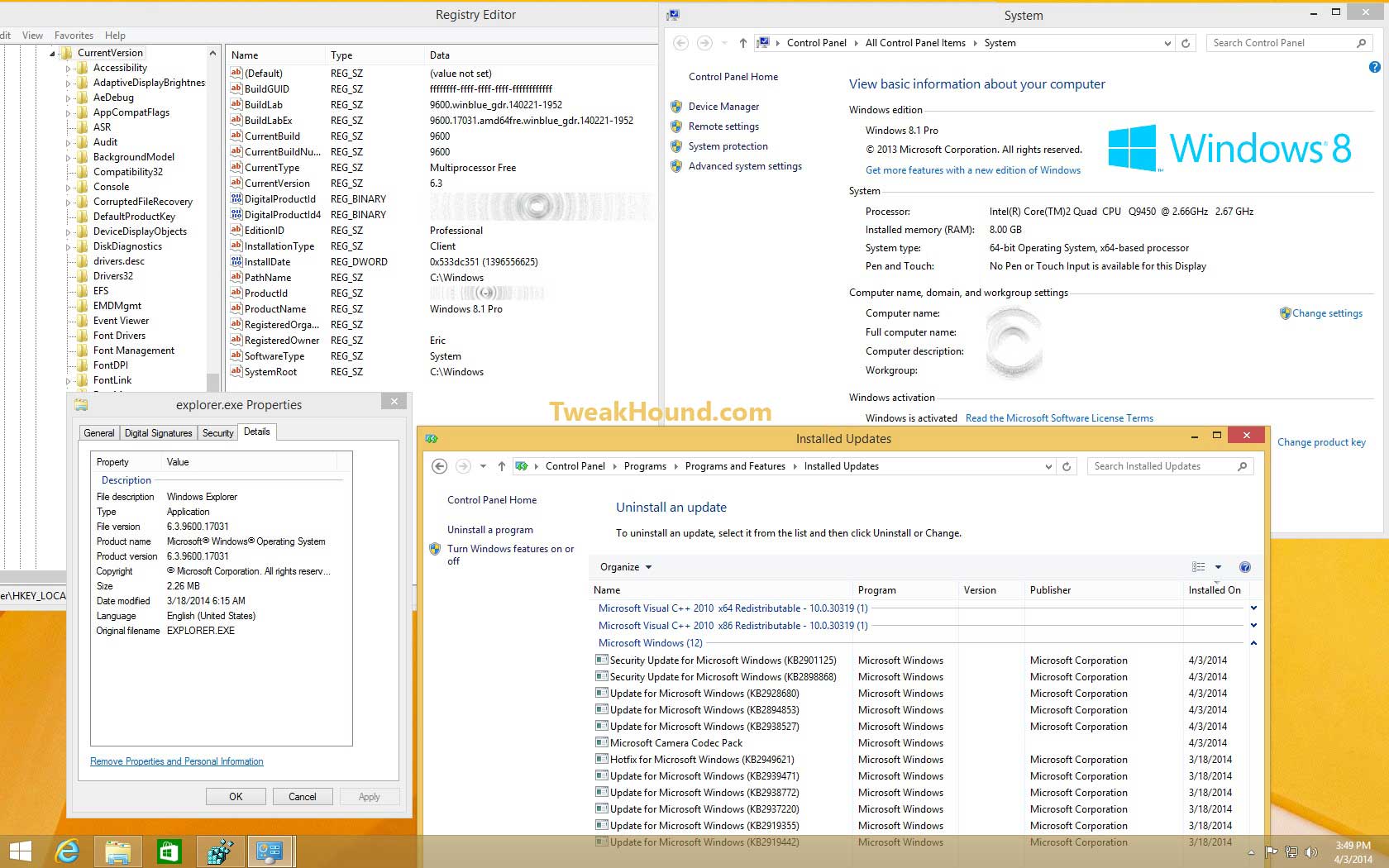Click Change product key link
The width and height of the screenshot is (1389, 868).
coord(1321,442)
